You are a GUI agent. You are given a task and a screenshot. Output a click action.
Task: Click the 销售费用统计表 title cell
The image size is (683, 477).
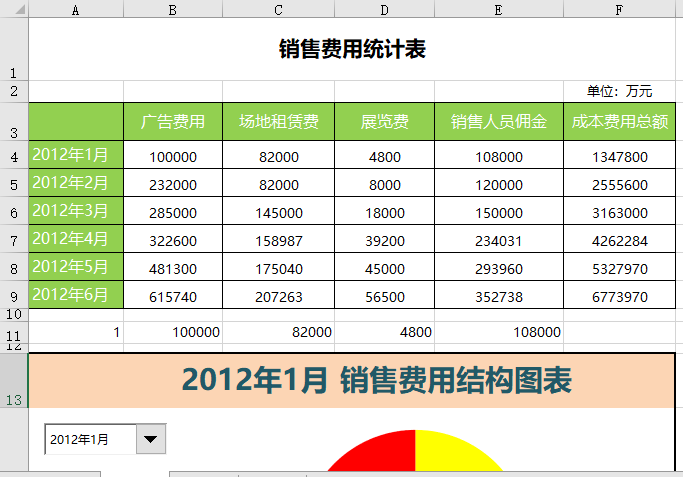click(352, 50)
